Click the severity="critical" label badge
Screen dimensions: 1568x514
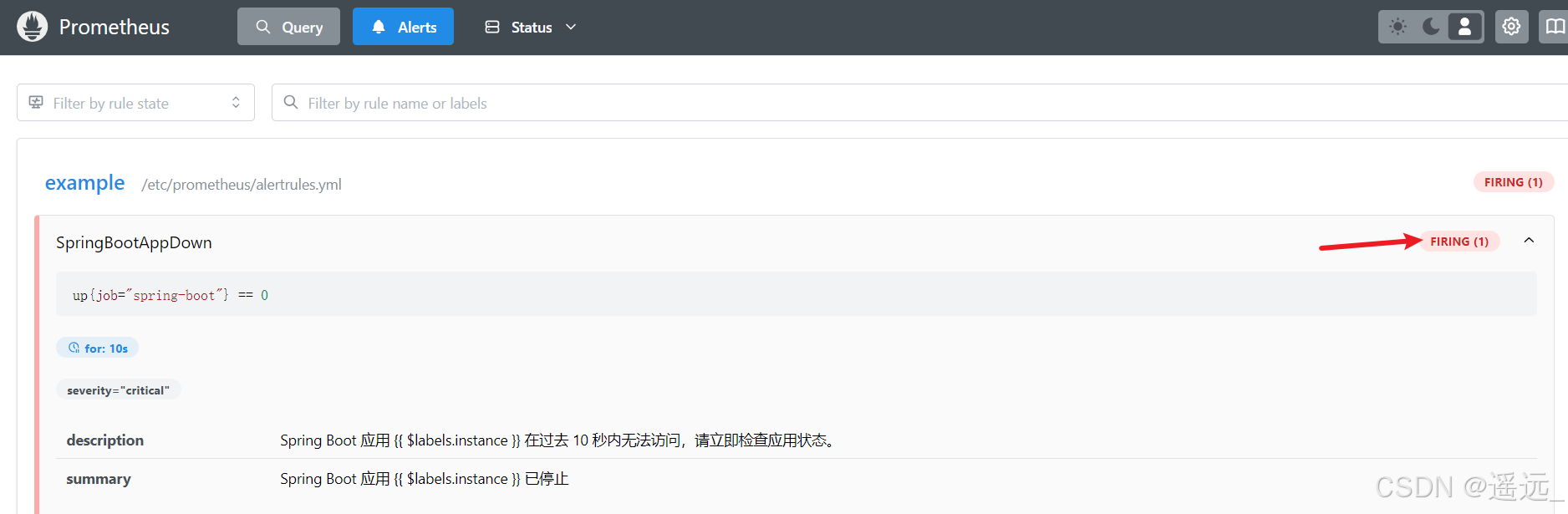(x=118, y=390)
